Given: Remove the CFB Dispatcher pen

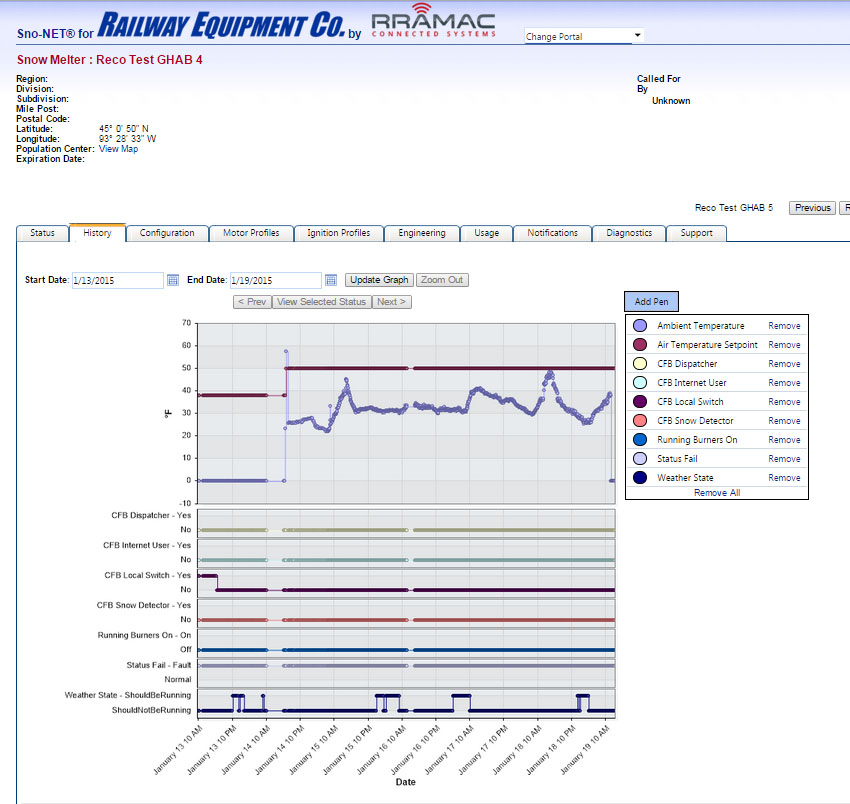Looking at the screenshot, I should point(784,364).
